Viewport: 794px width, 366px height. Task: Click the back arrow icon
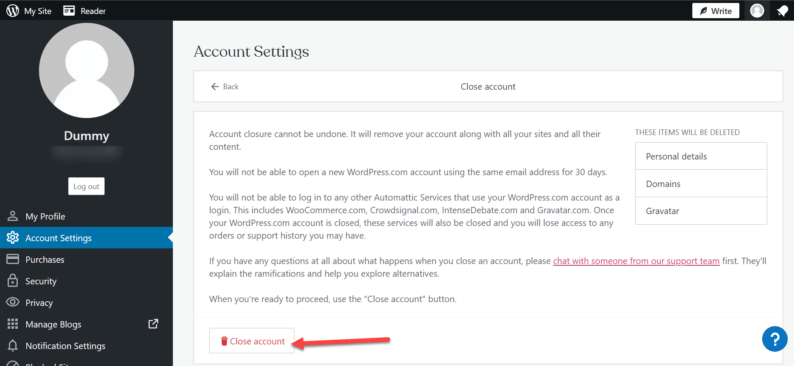pyautogui.click(x=215, y=87)
